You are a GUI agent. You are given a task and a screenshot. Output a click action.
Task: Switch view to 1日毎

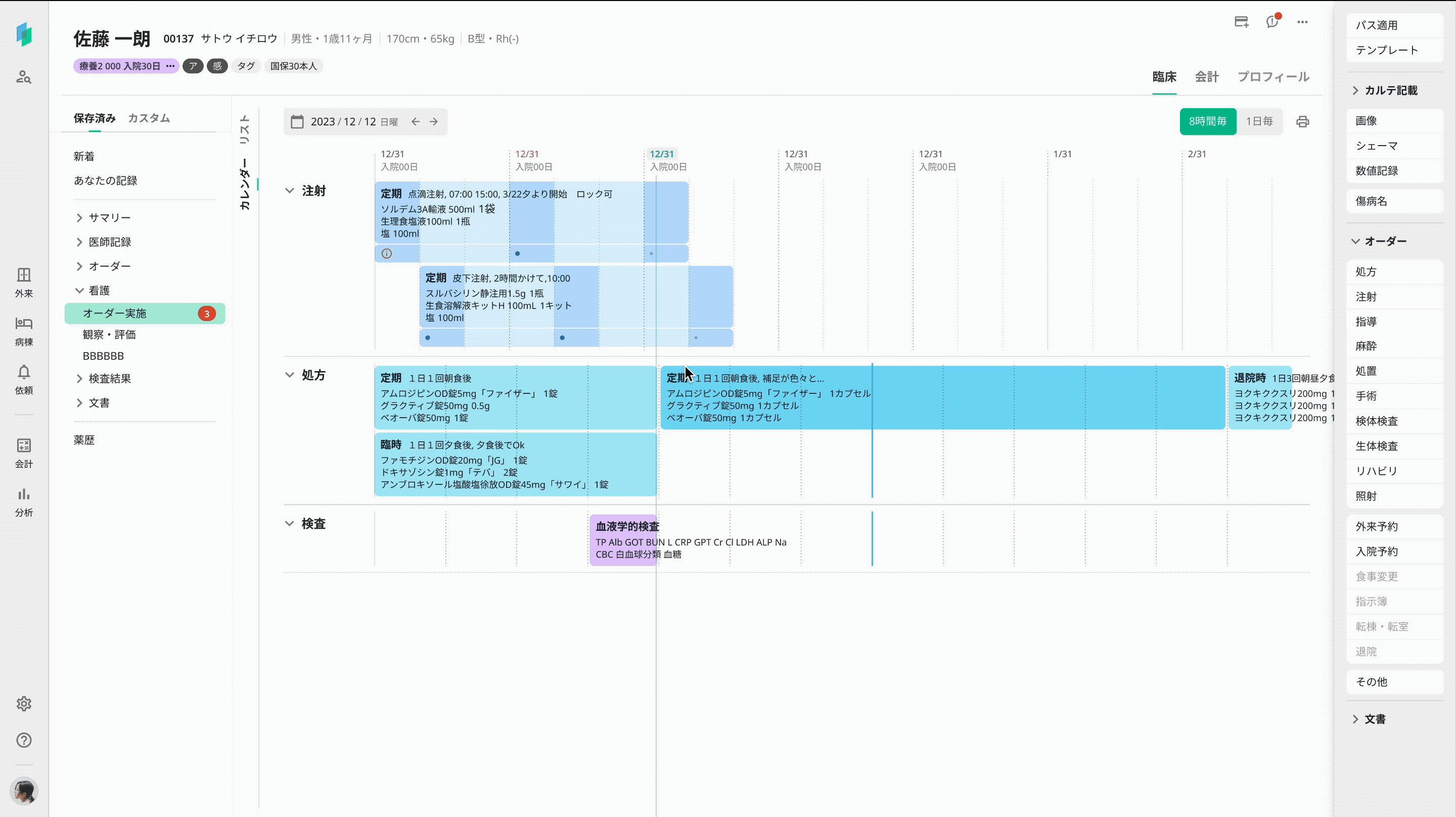tap(1259, 121)
